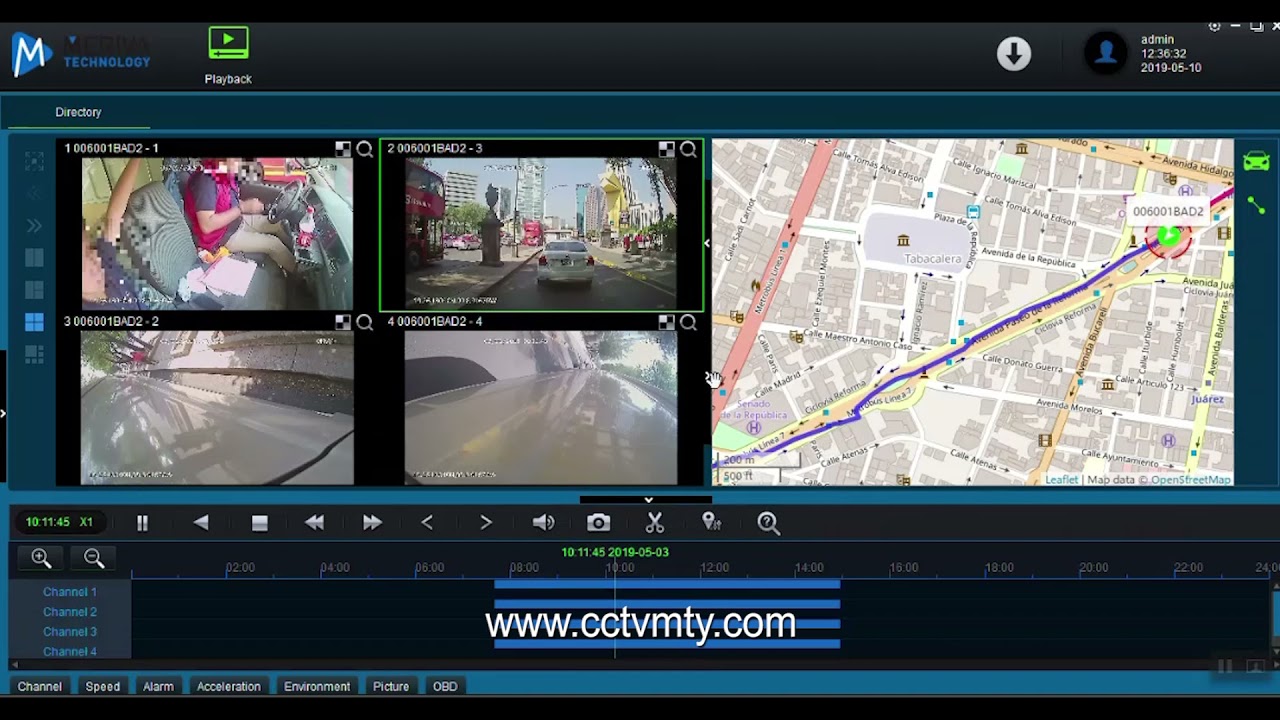Expand the collapsed left side panel arrow
The height and width of the screenshot is (720, 1280).
pos(3,412)
